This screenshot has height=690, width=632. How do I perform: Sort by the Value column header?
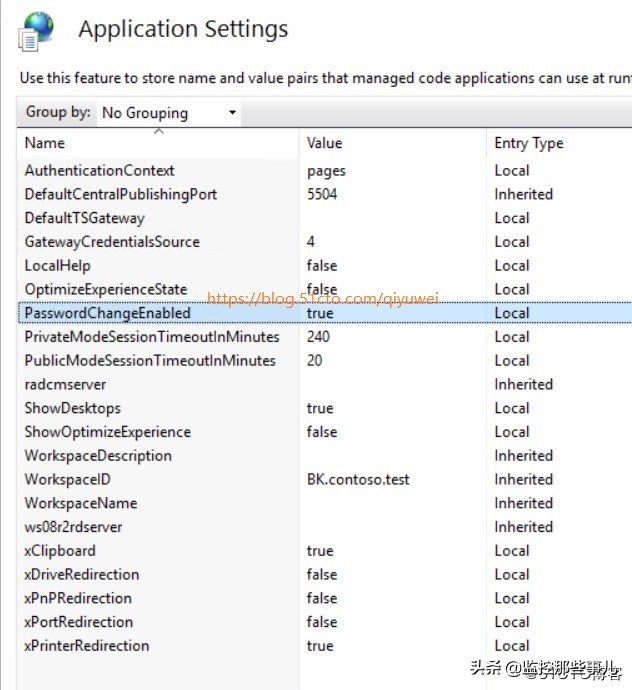pyautogui.click(x=393, y=143)
